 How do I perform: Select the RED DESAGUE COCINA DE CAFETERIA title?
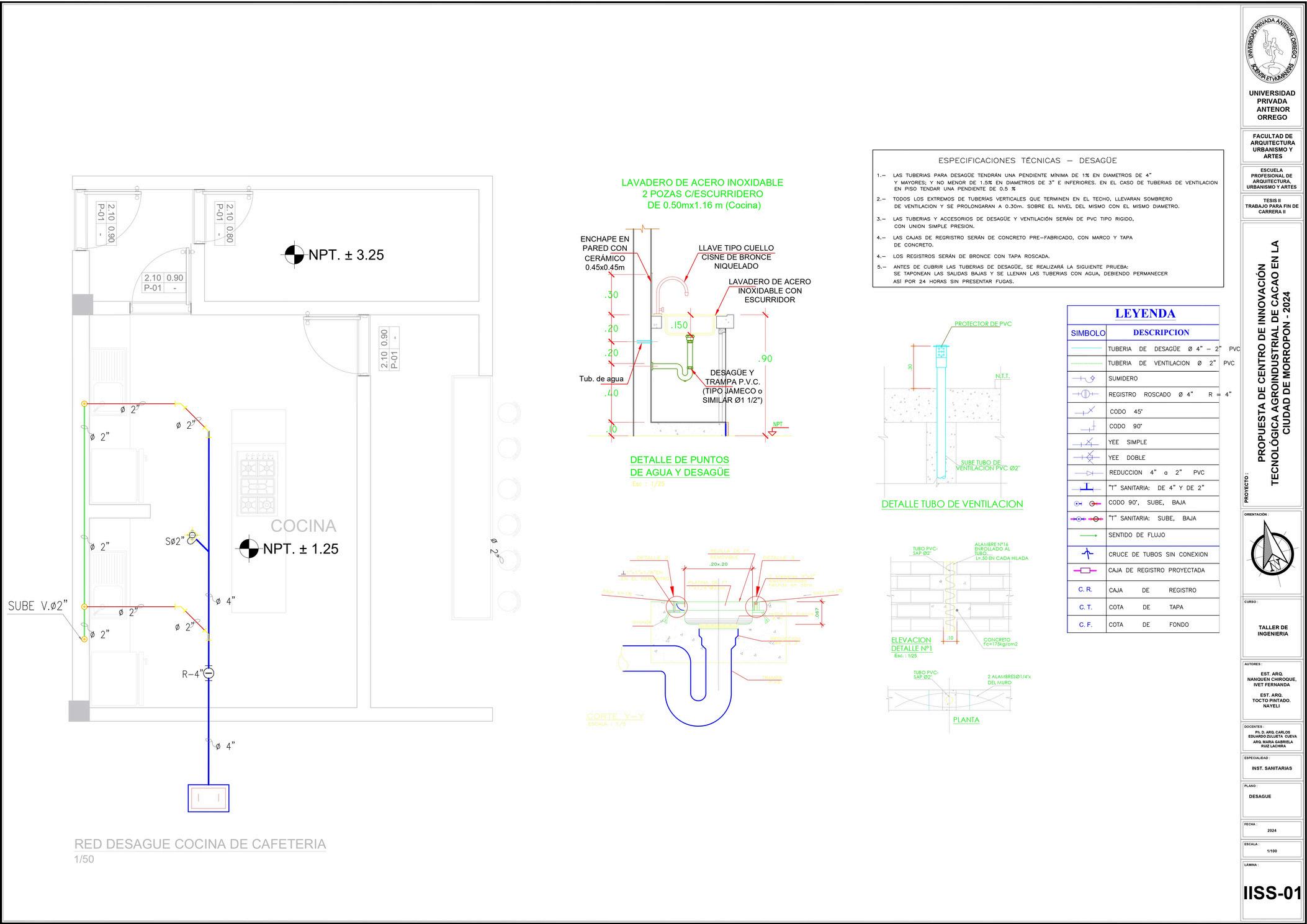point(200,844)
